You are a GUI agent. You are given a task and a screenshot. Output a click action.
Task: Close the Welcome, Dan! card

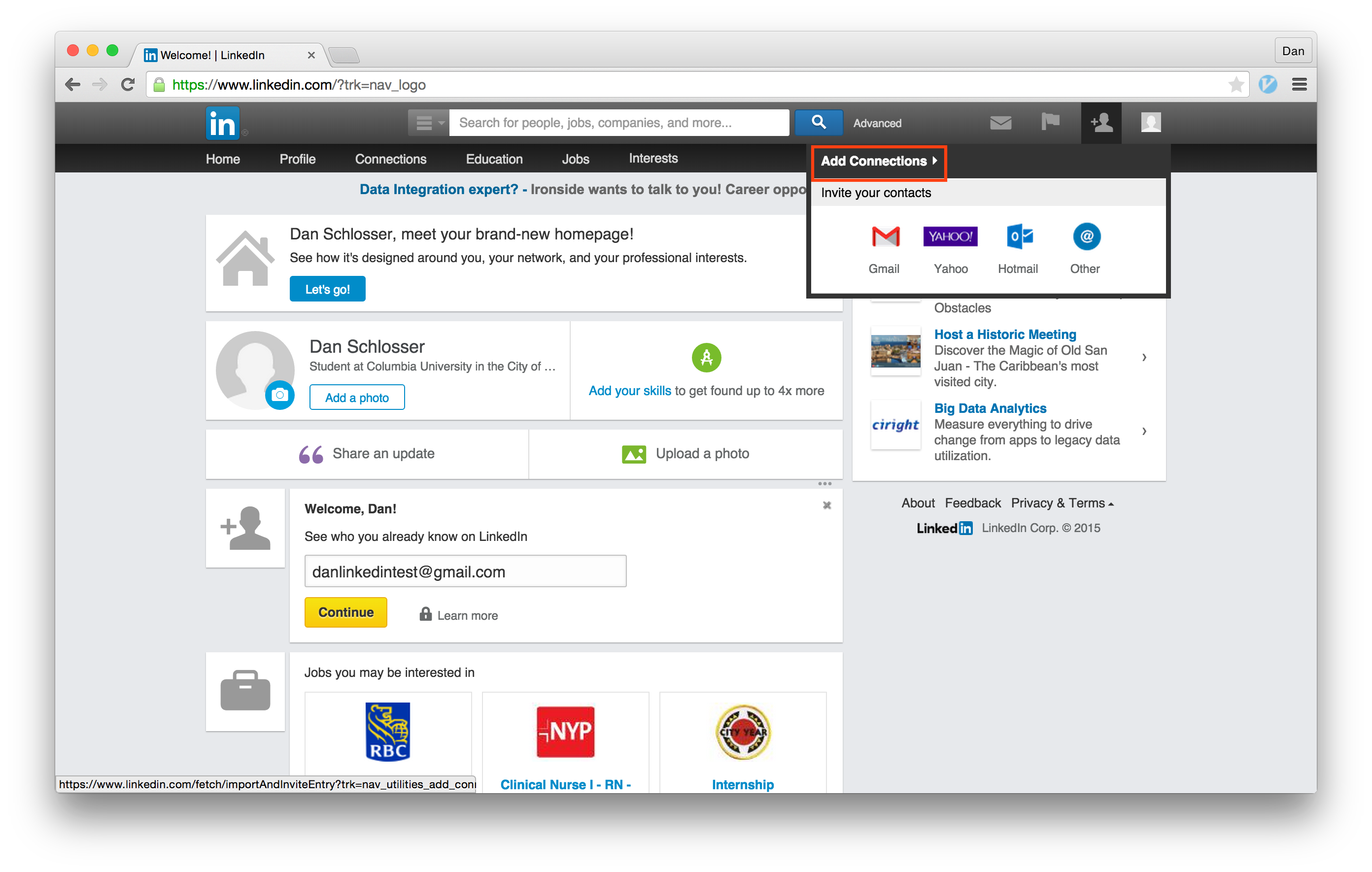tap(827, 505)
